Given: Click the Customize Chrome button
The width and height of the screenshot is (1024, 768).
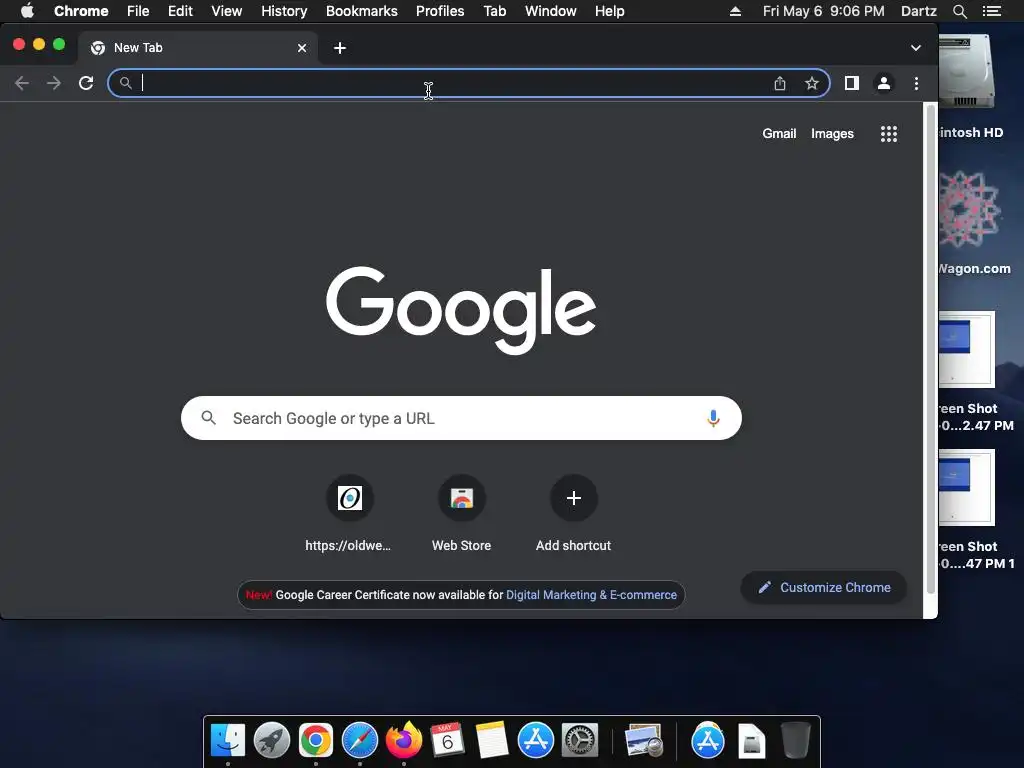Looking at the screenshot, I should (824, 587).
